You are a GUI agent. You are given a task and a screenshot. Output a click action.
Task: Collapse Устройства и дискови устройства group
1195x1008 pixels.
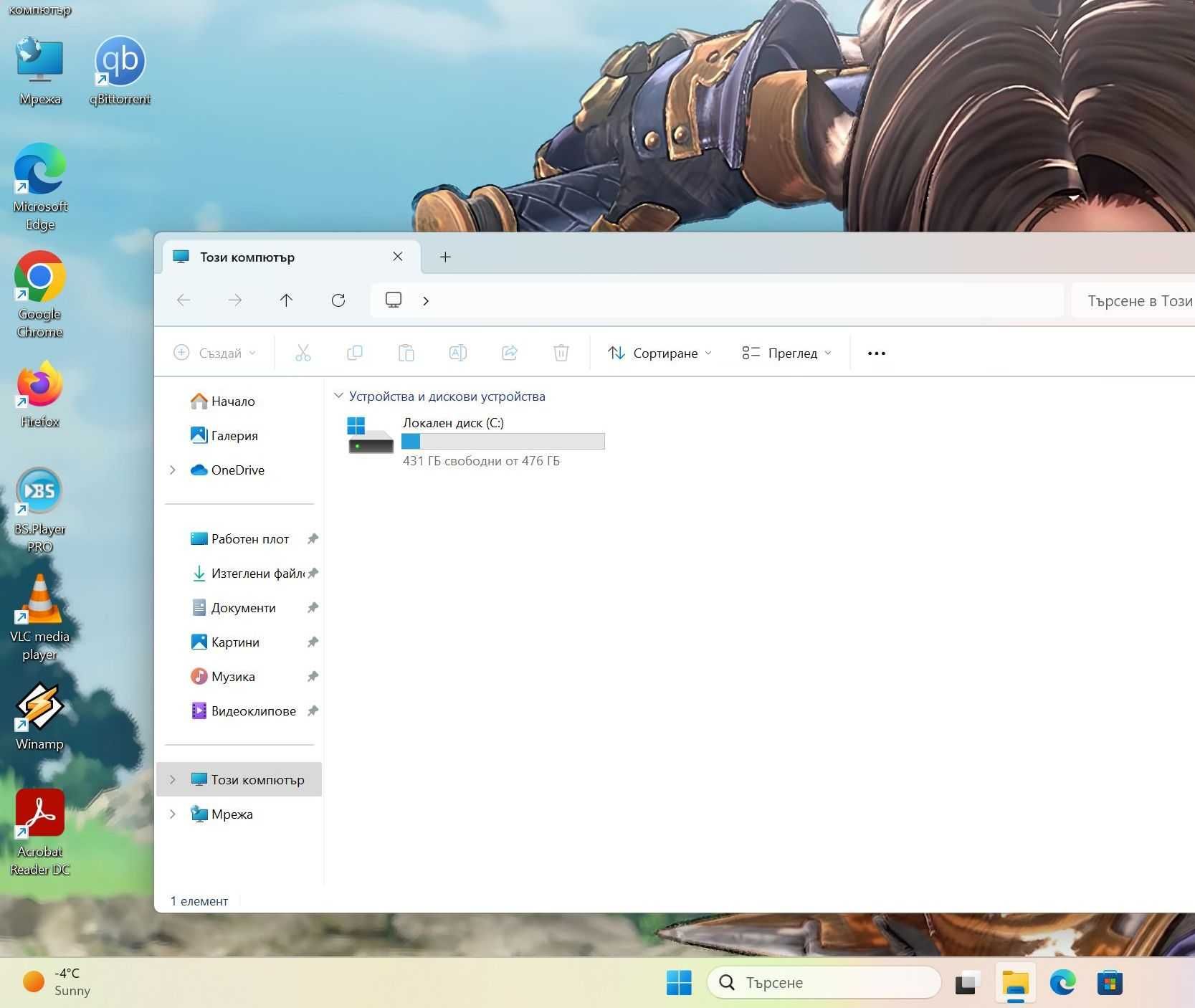(338, 396)
